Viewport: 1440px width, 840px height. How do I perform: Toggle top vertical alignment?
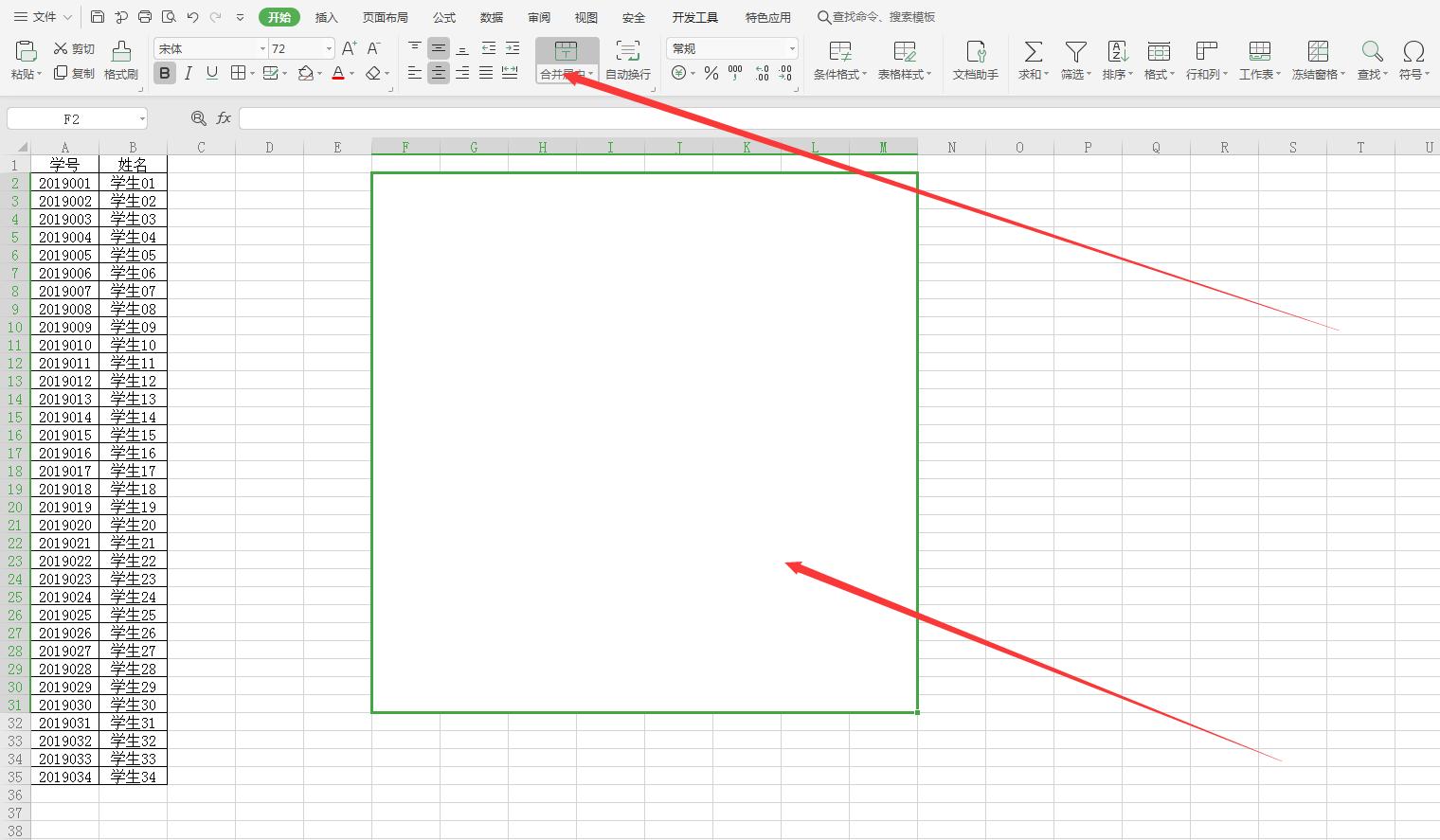[415, 47]
